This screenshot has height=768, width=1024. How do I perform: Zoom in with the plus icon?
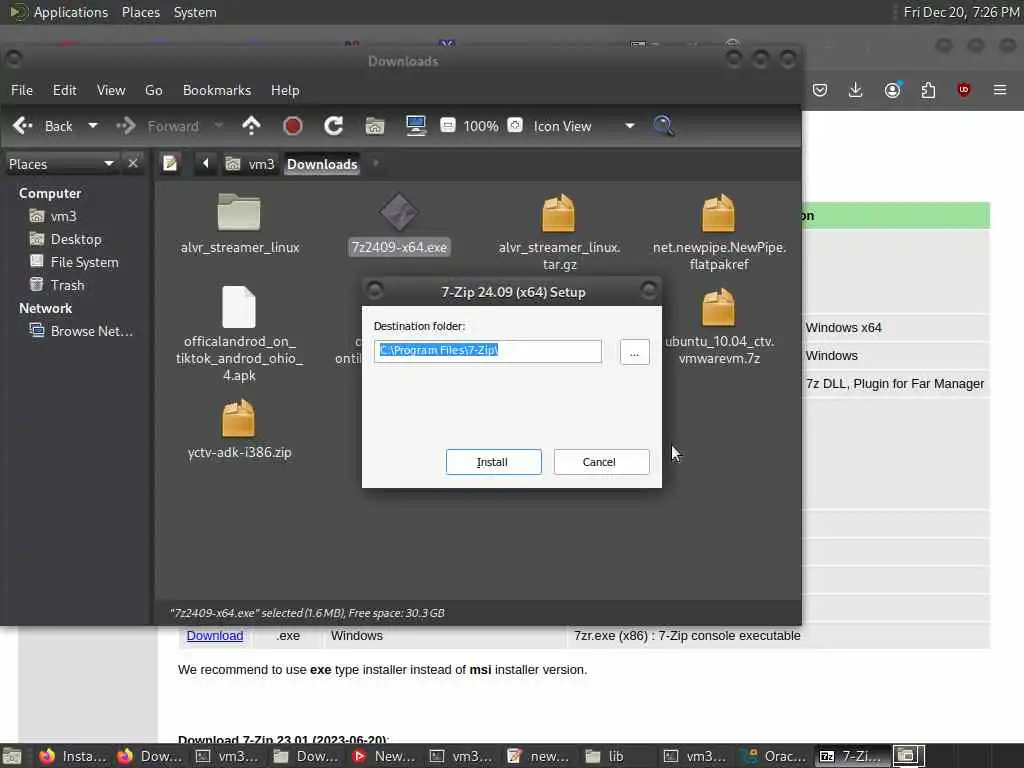click(515, 125)
